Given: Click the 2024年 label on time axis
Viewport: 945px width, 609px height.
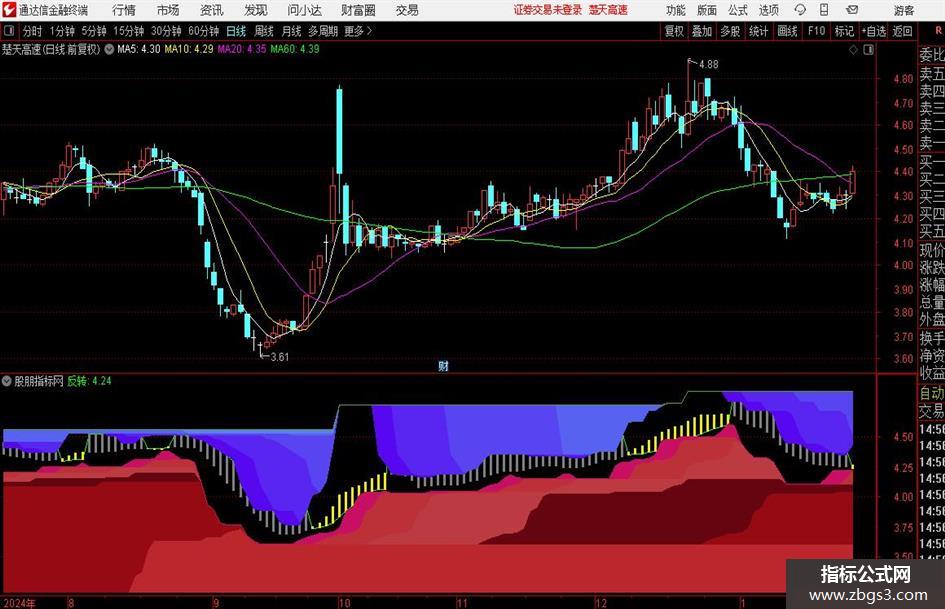Looking at the screenshot, I should pyautogui.click(x=19, y=603).
